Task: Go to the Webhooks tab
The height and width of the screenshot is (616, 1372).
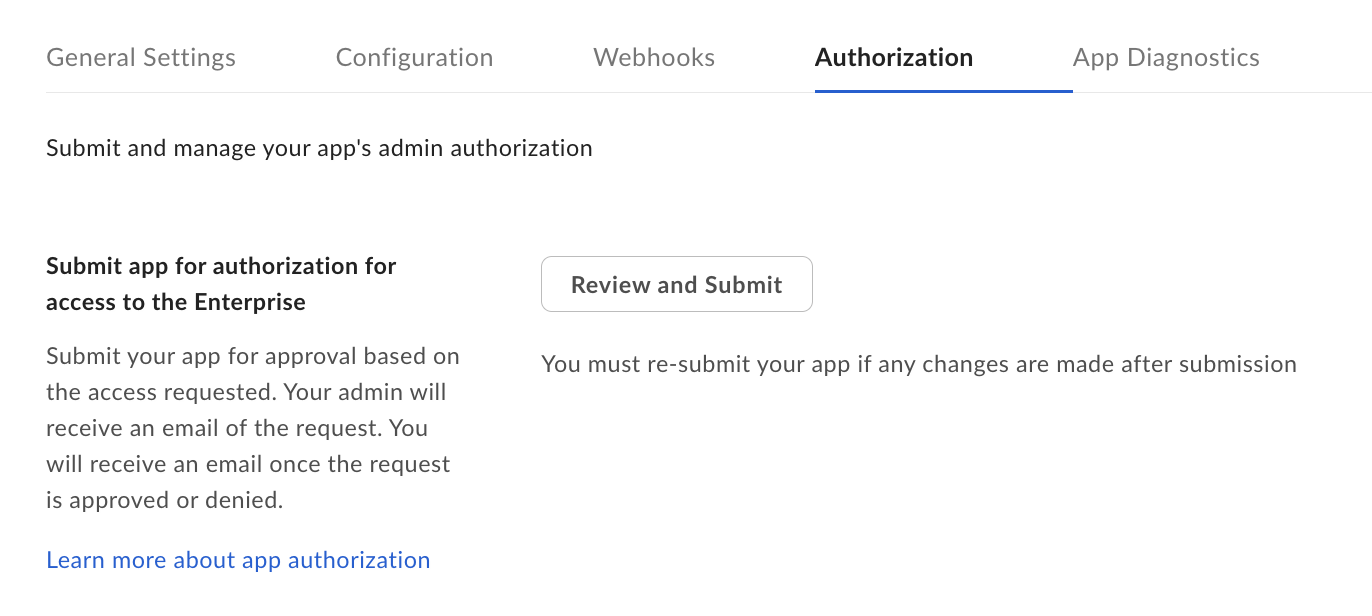Action: coord(654,58)
